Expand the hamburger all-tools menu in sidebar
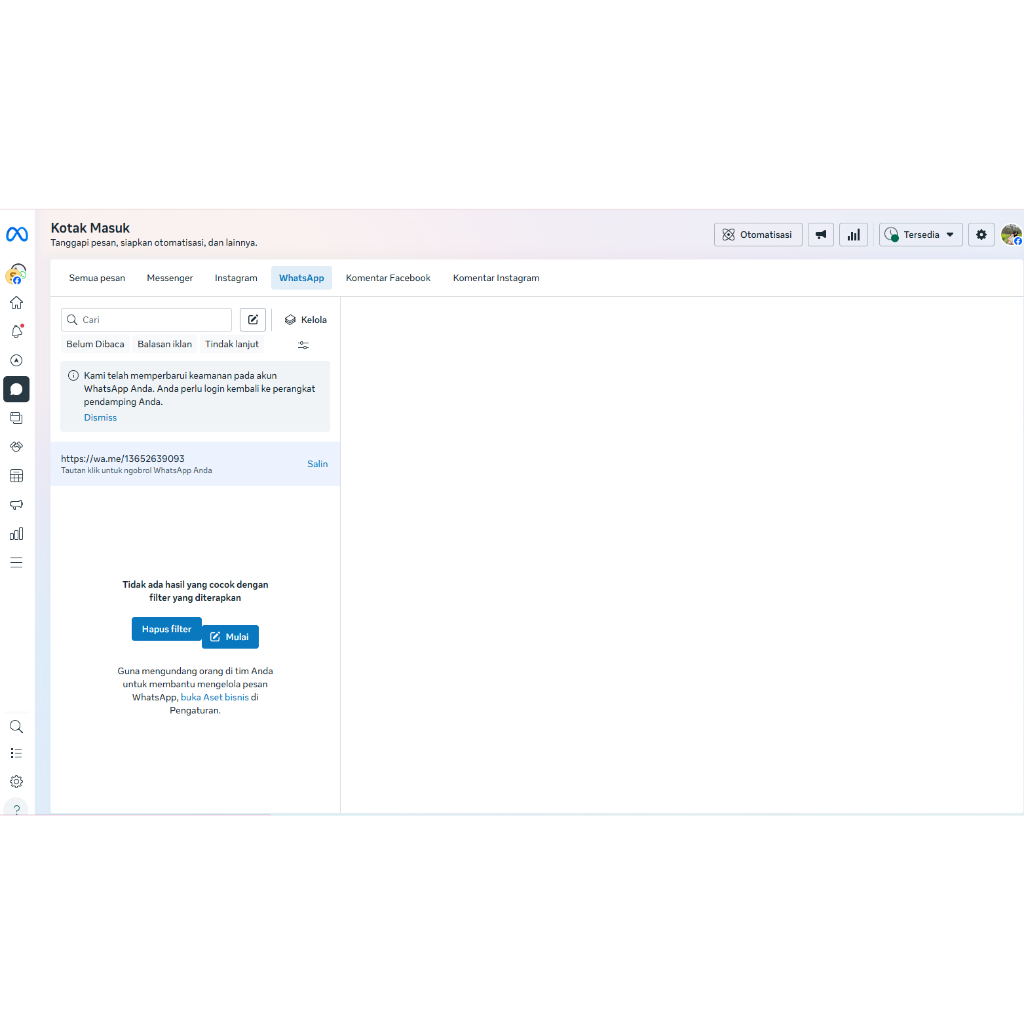Image resolution: width=1024 pixels, height=1024 pixels. (x=16, y=562)
